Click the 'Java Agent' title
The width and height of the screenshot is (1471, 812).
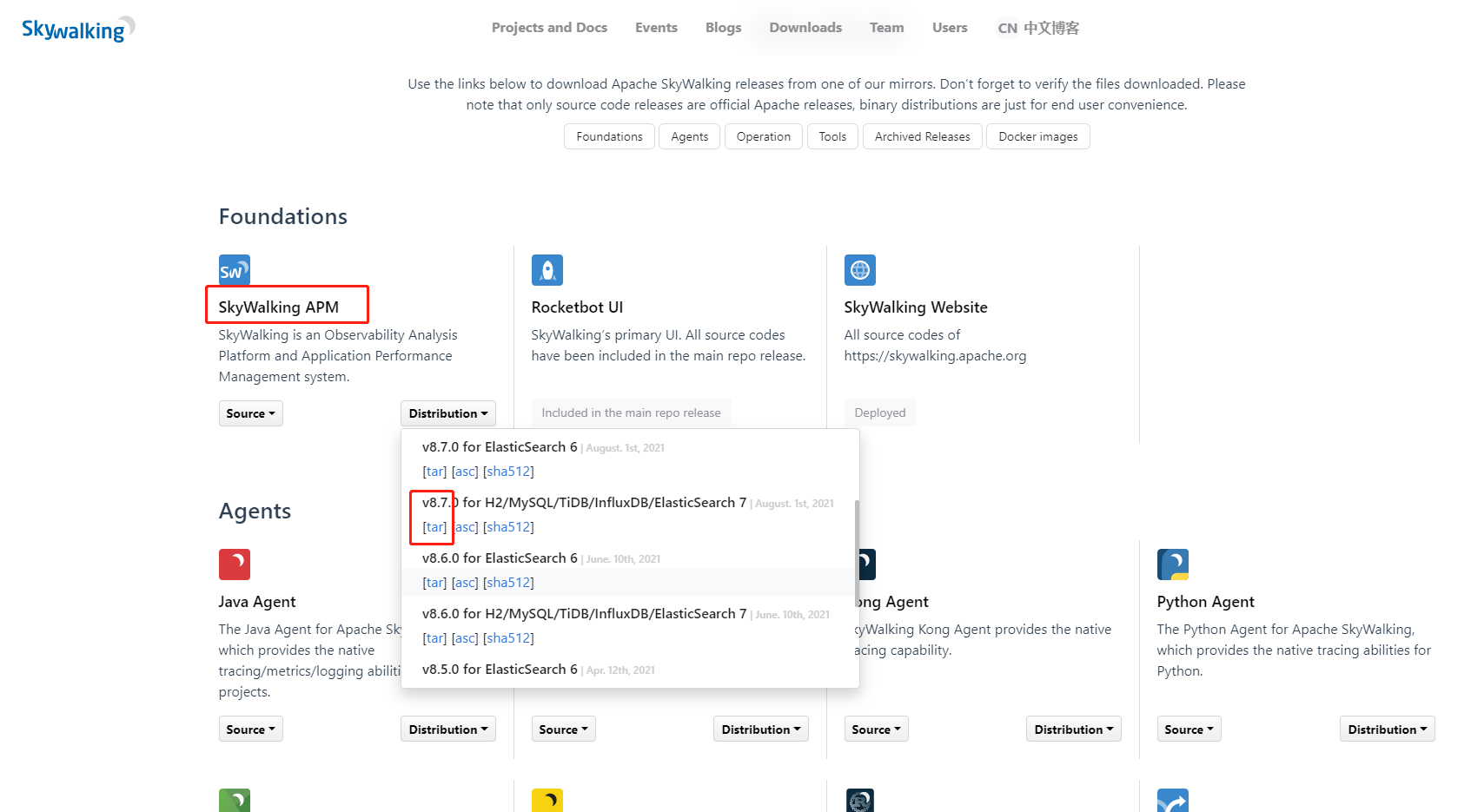257,602
